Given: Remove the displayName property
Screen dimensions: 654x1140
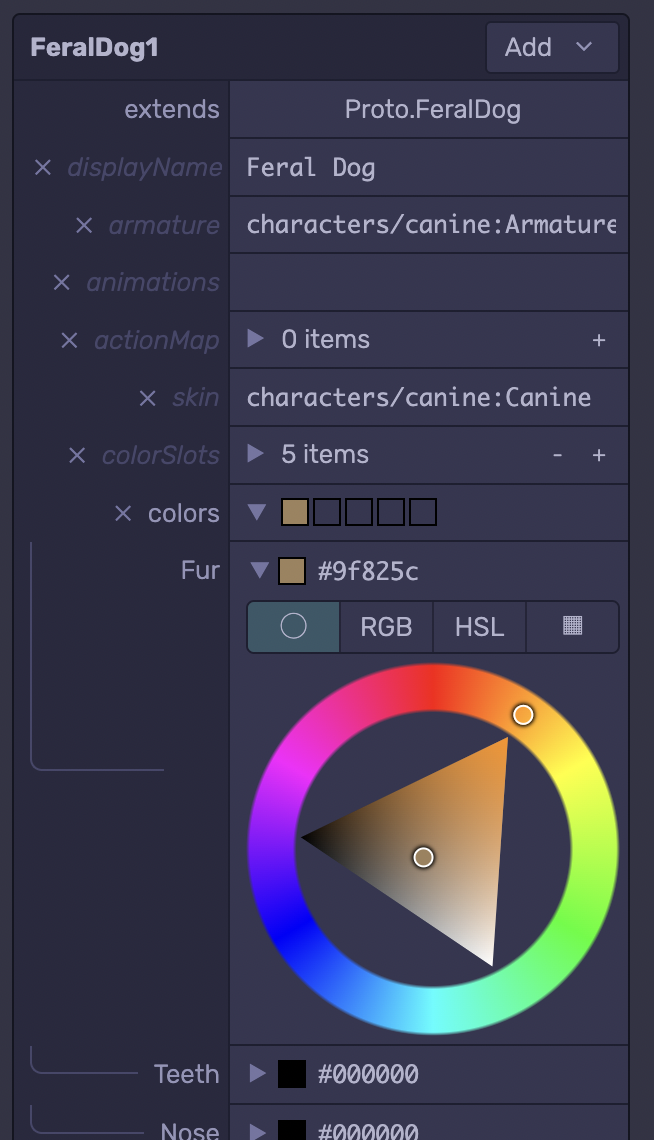Looking at the screenshot, I should coord(43,167).
